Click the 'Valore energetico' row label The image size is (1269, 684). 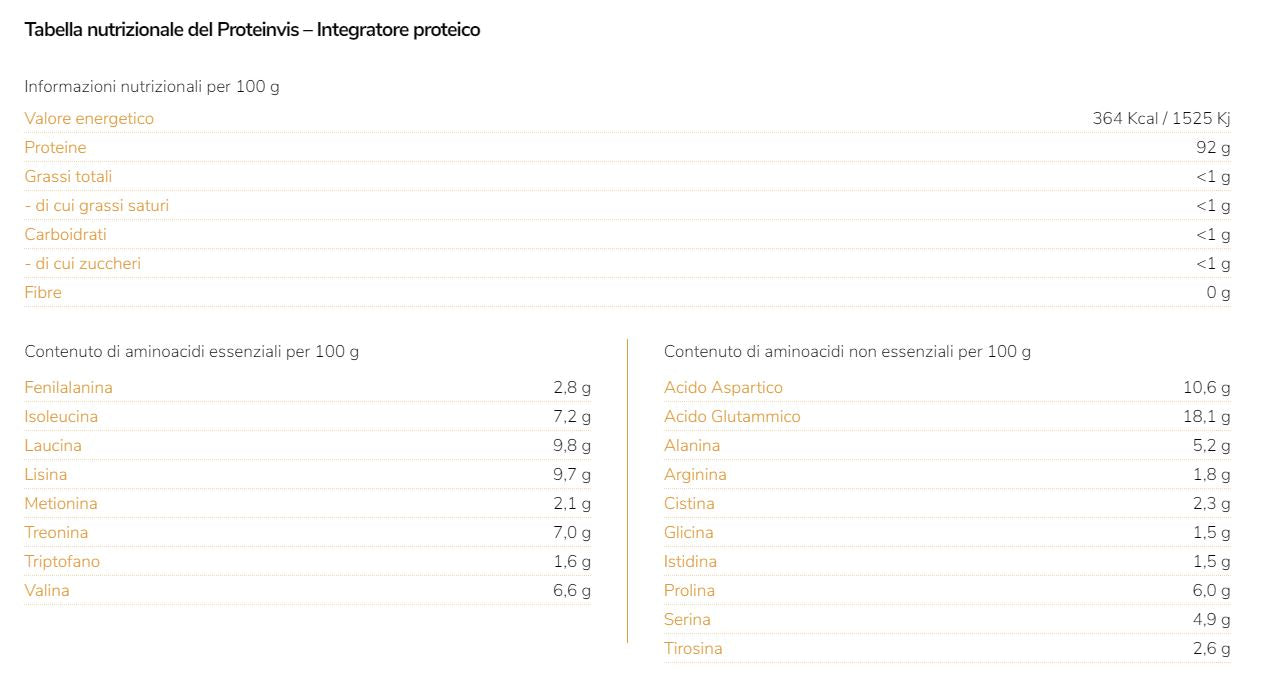point(89,118)
